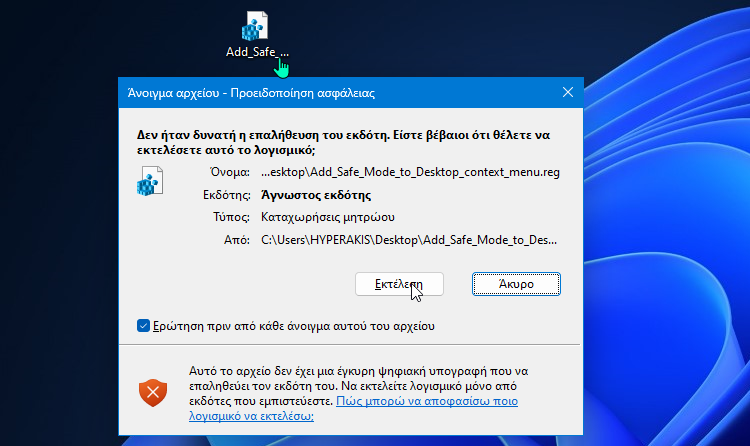Click the 'Άγνωστος εκδότης' publisher text

316,195
